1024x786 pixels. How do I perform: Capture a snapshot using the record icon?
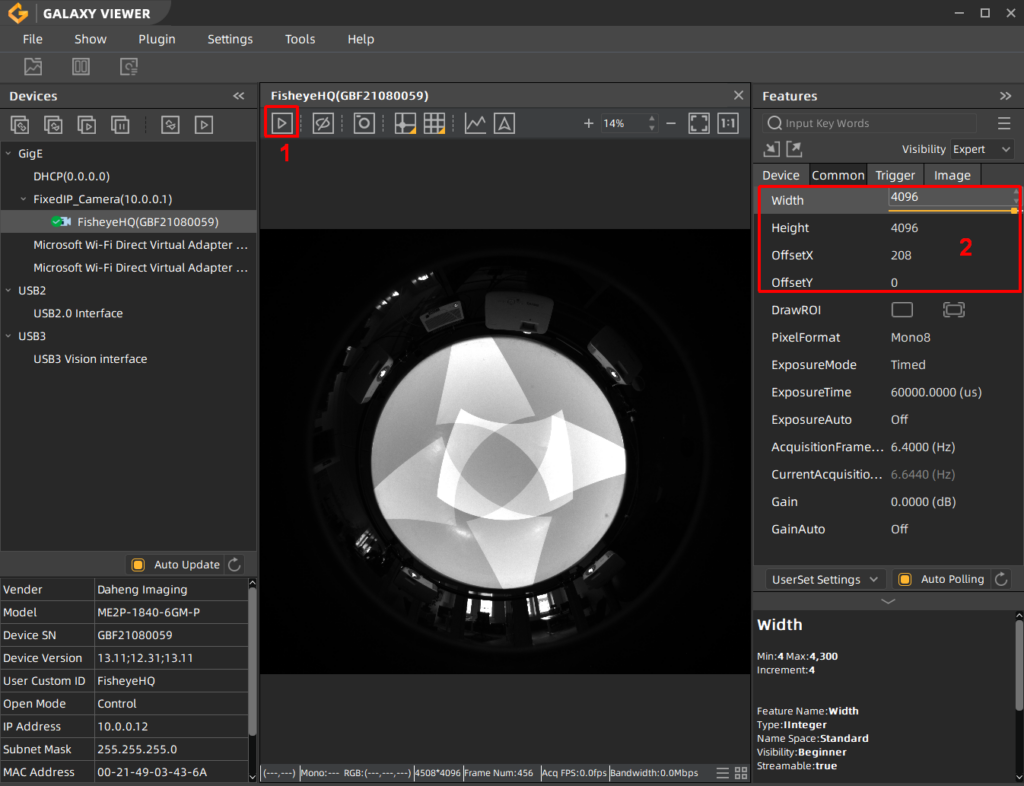[364, 122]
